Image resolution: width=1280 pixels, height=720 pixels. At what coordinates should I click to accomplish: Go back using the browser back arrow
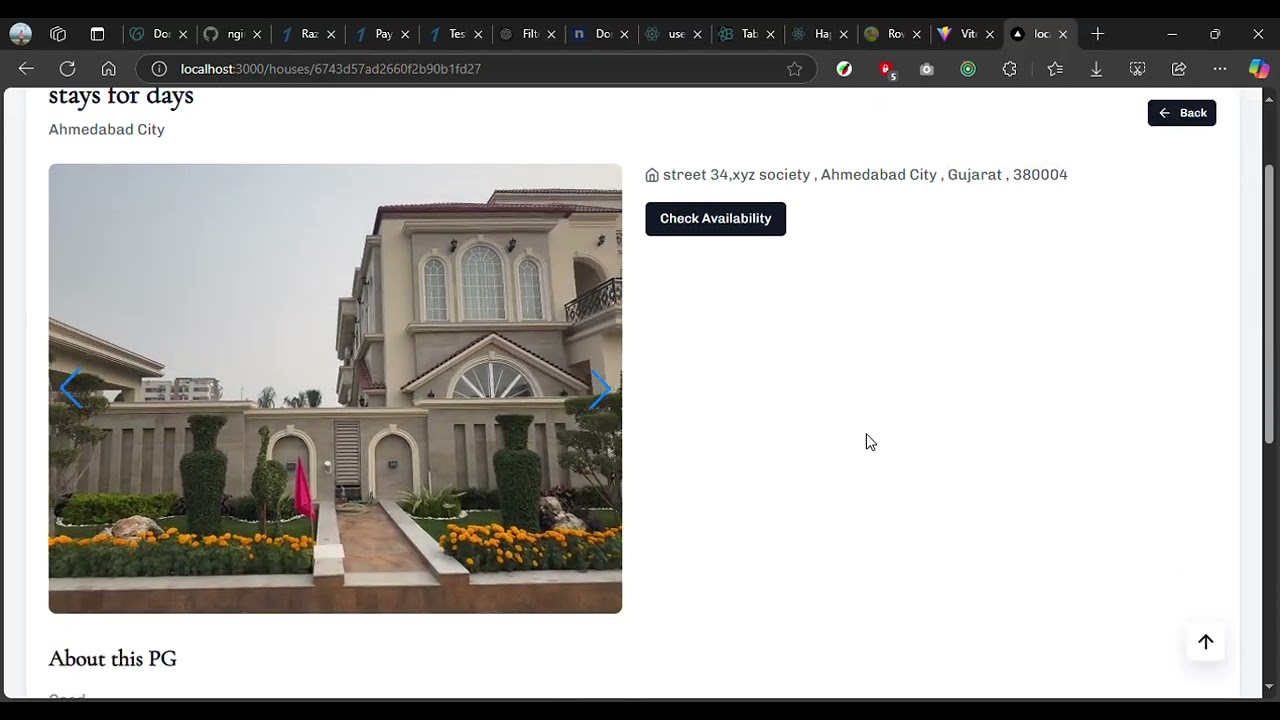point(26,69)
